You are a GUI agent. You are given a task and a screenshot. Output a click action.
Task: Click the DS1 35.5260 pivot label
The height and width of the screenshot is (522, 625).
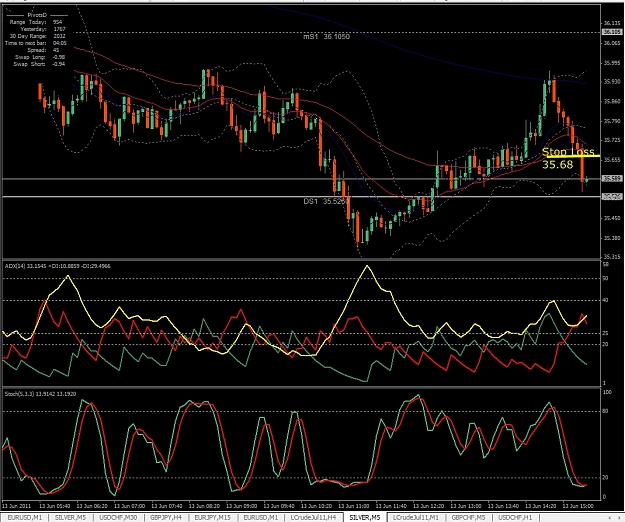pyautogui.click(x=326, y=201)
